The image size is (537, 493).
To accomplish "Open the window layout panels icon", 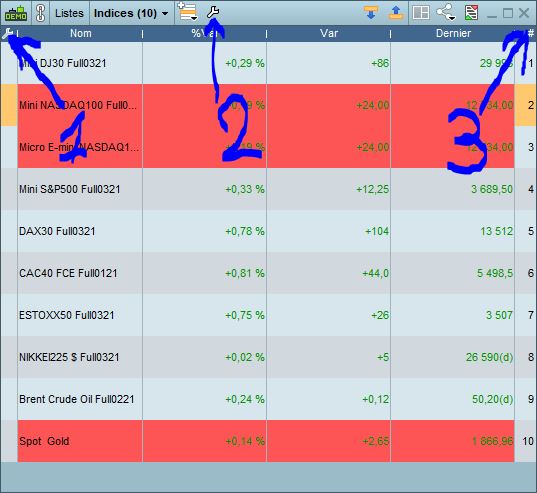I will coord(421,13).
